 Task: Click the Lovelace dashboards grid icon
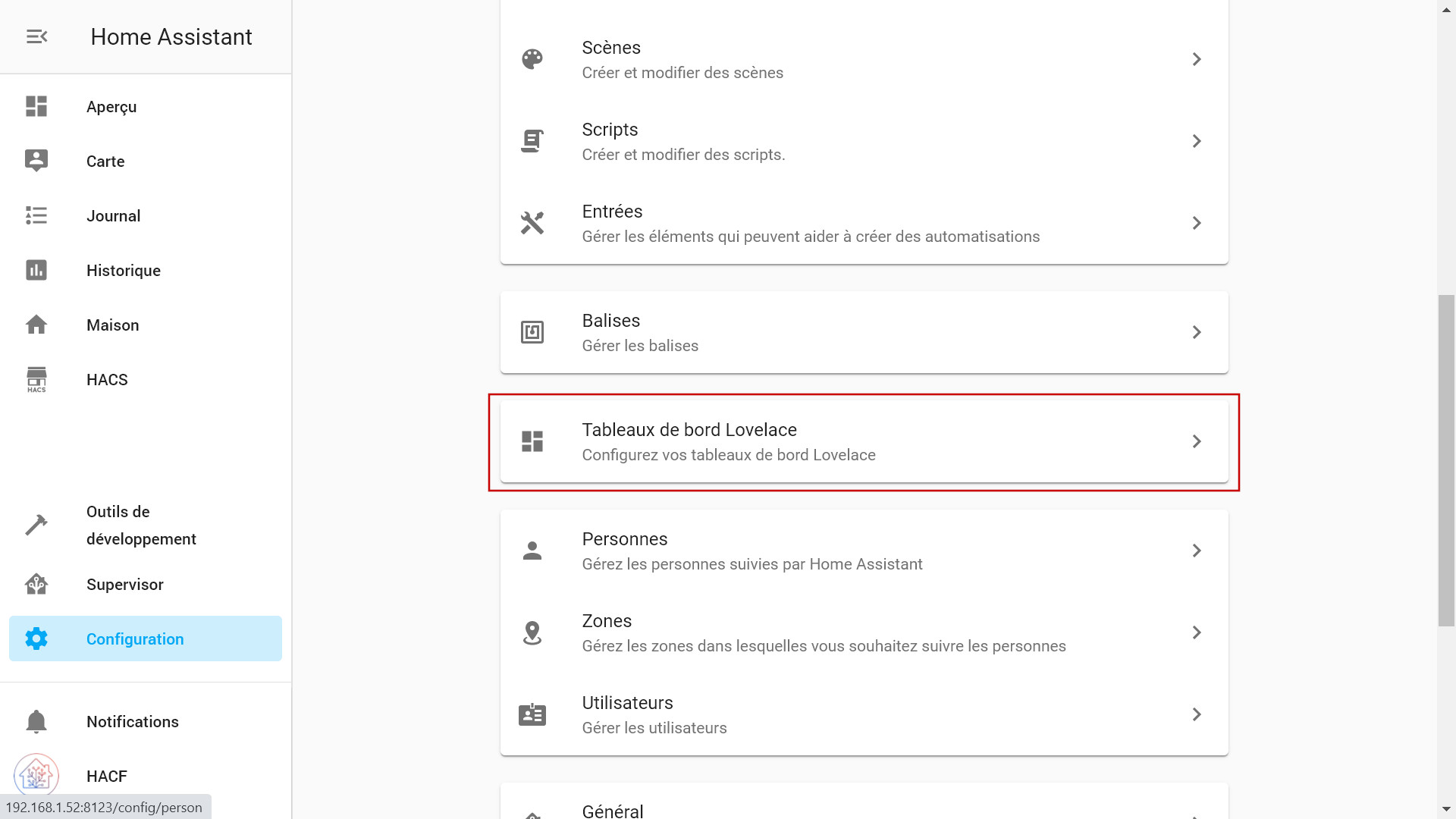532,441
